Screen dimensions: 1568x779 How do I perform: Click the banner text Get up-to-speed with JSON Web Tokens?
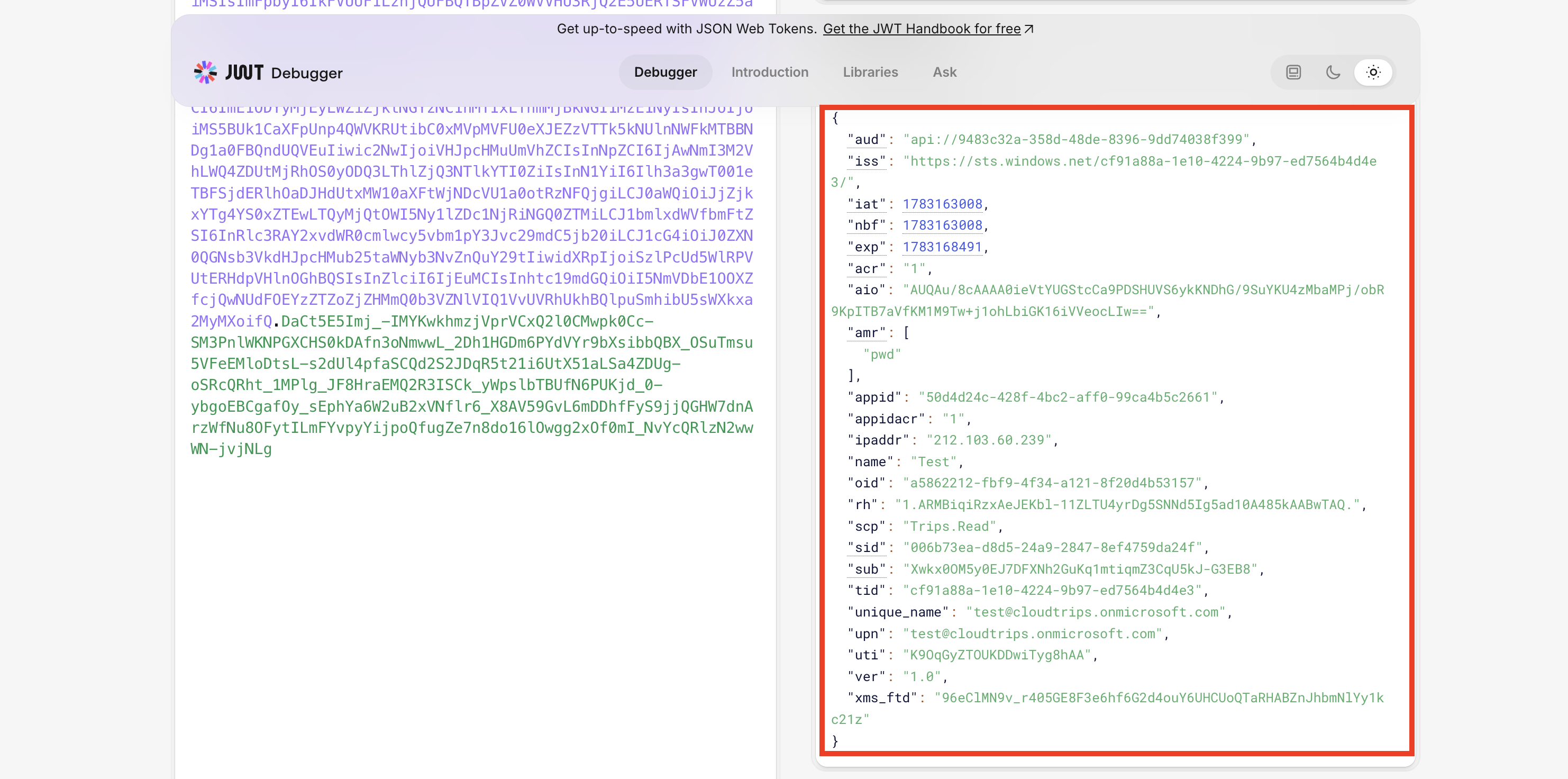pos(687,29)
